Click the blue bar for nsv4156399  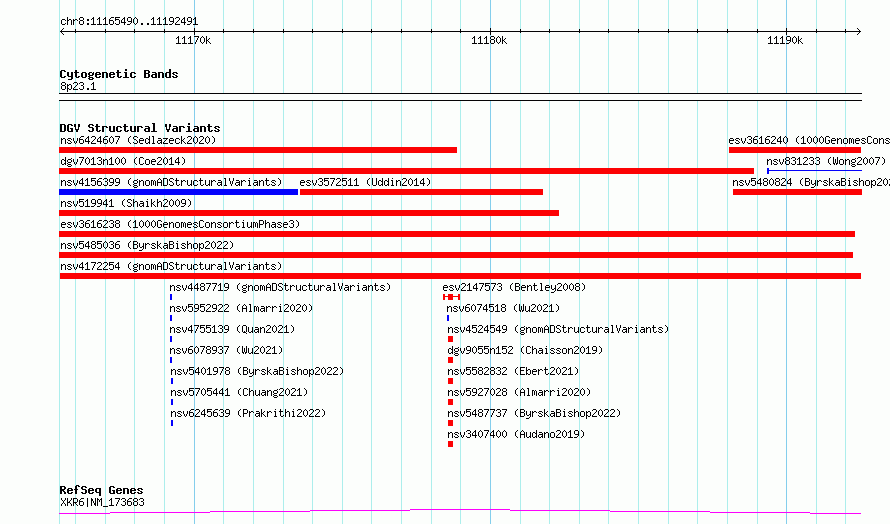(178, 192)
